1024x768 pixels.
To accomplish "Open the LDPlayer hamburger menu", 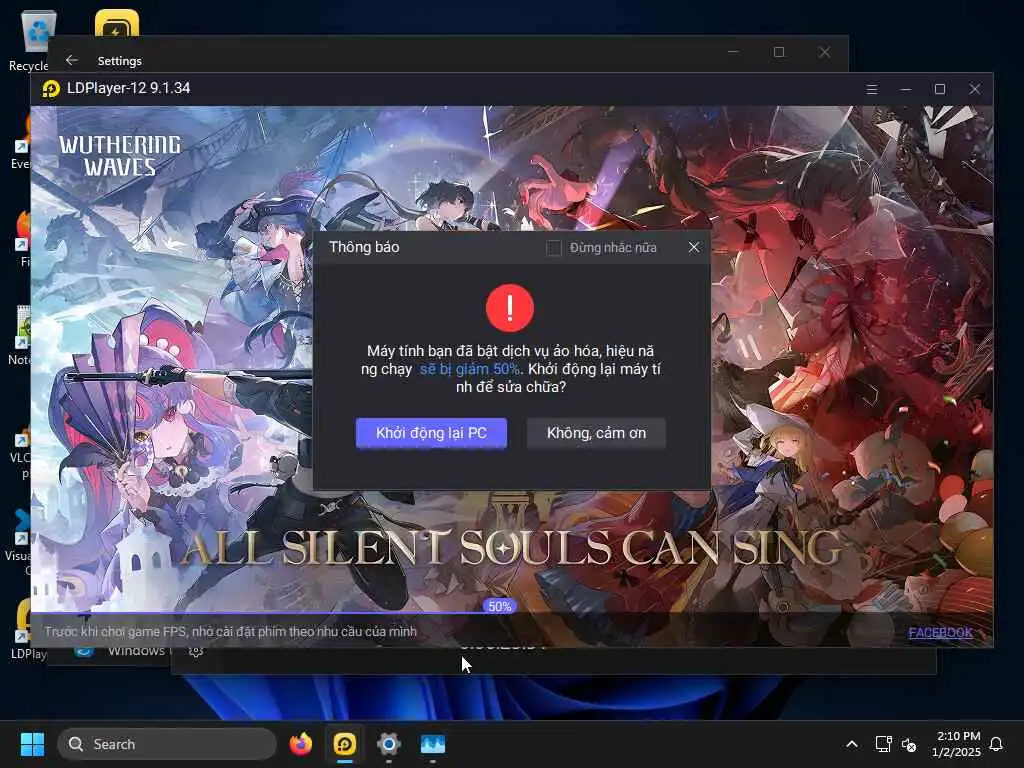I will [x=872, y=89].
